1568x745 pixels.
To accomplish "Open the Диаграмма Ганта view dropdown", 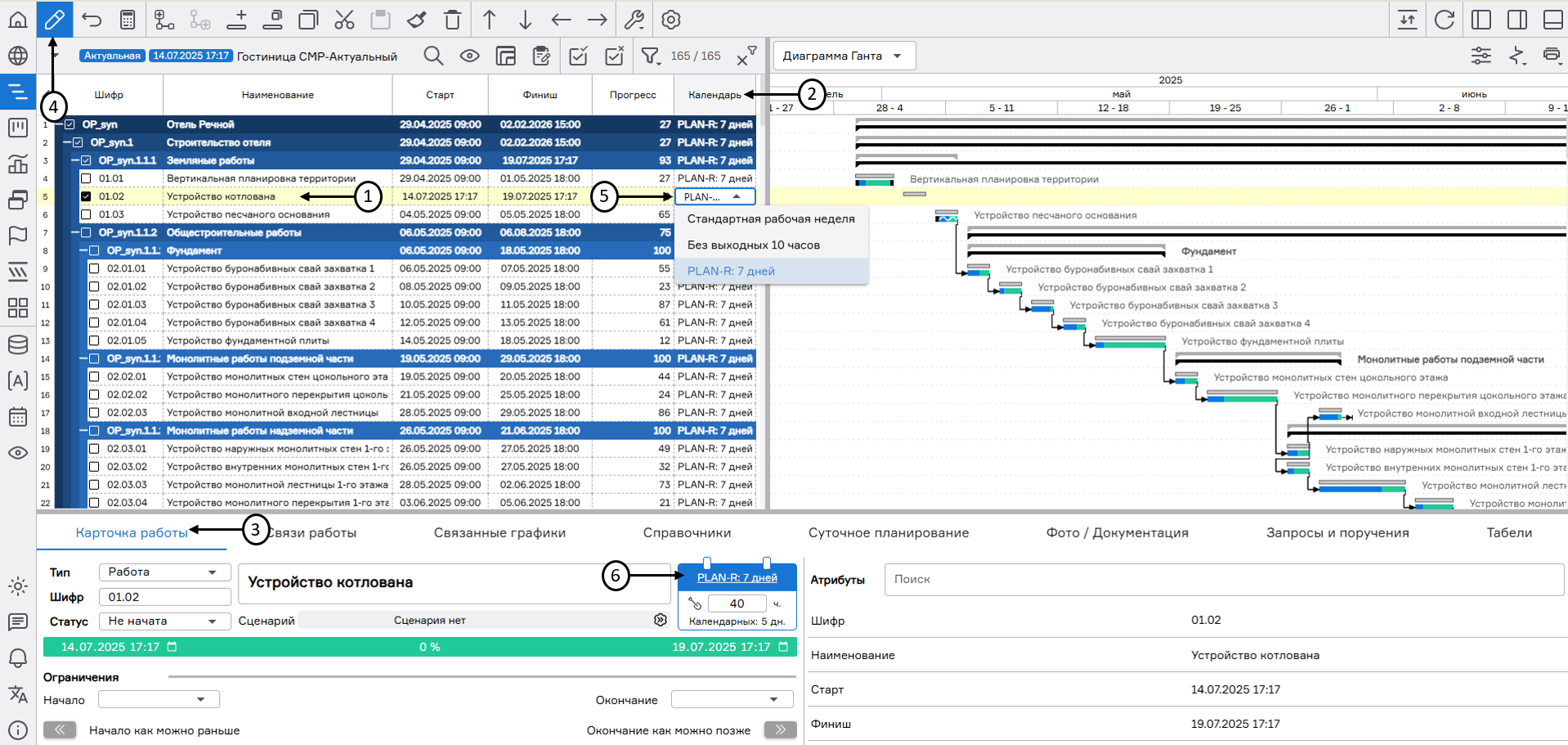I will (x=843, y=56).
